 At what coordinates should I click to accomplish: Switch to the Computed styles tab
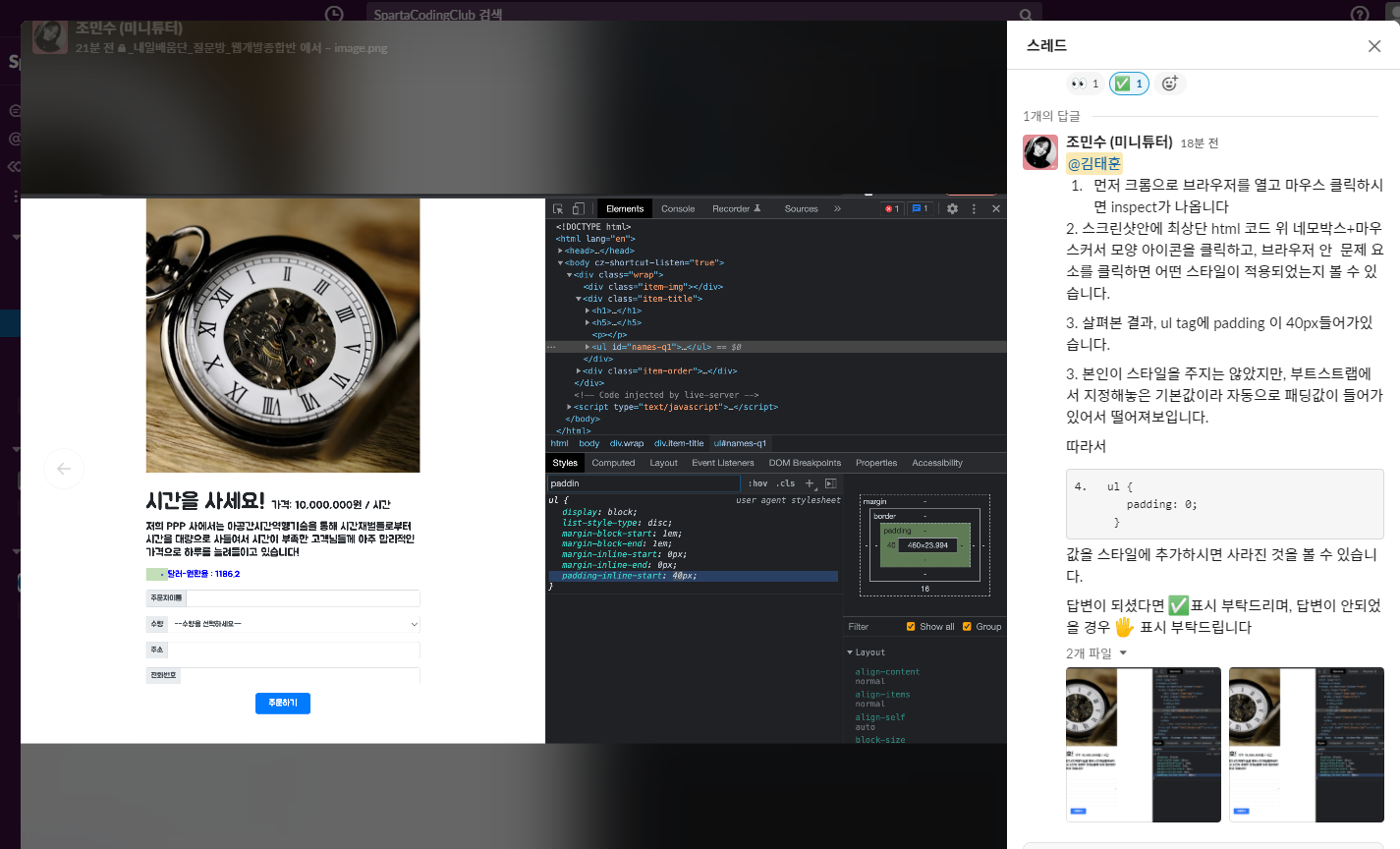[x=613, y=463]
